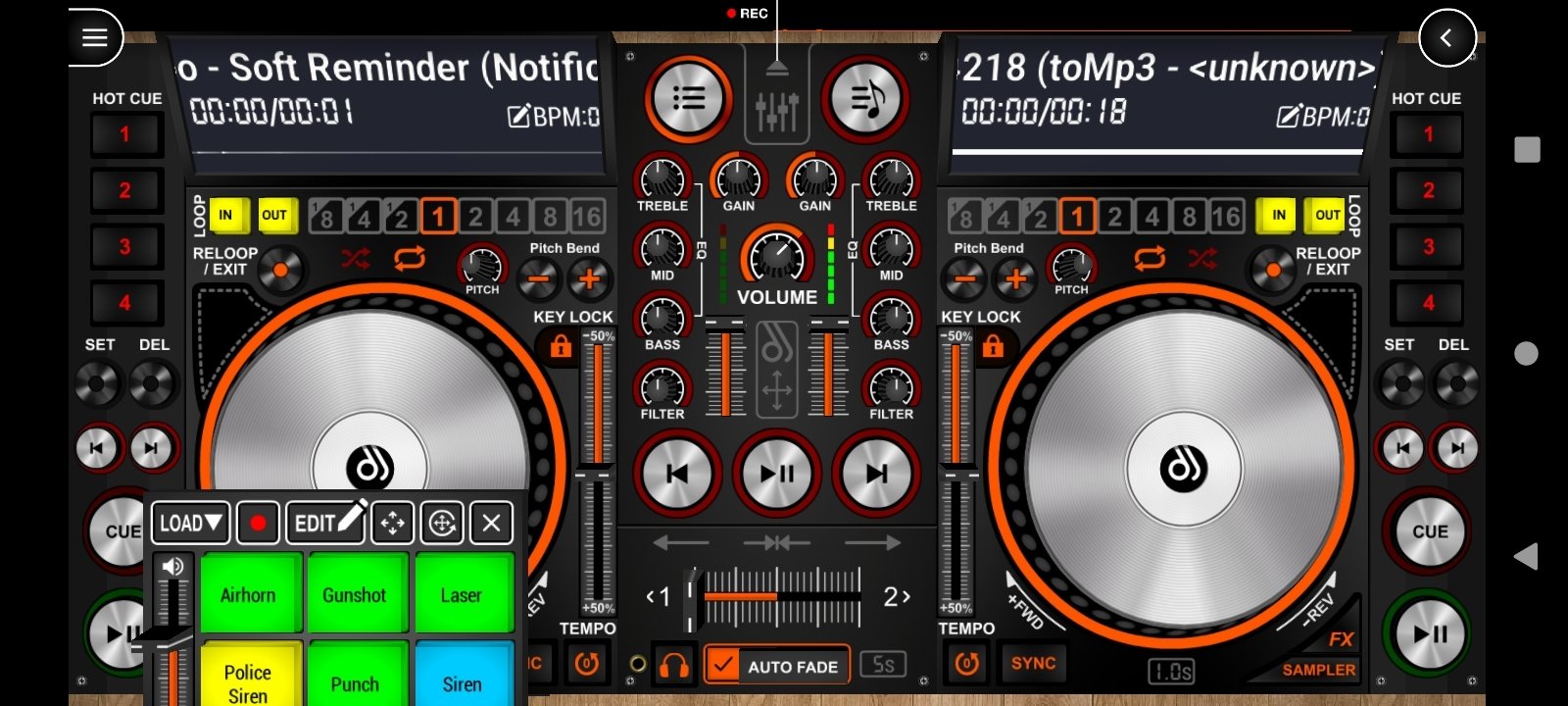Go to previous track on left deck
The image size is (1568, 706).
coord(97,448)
